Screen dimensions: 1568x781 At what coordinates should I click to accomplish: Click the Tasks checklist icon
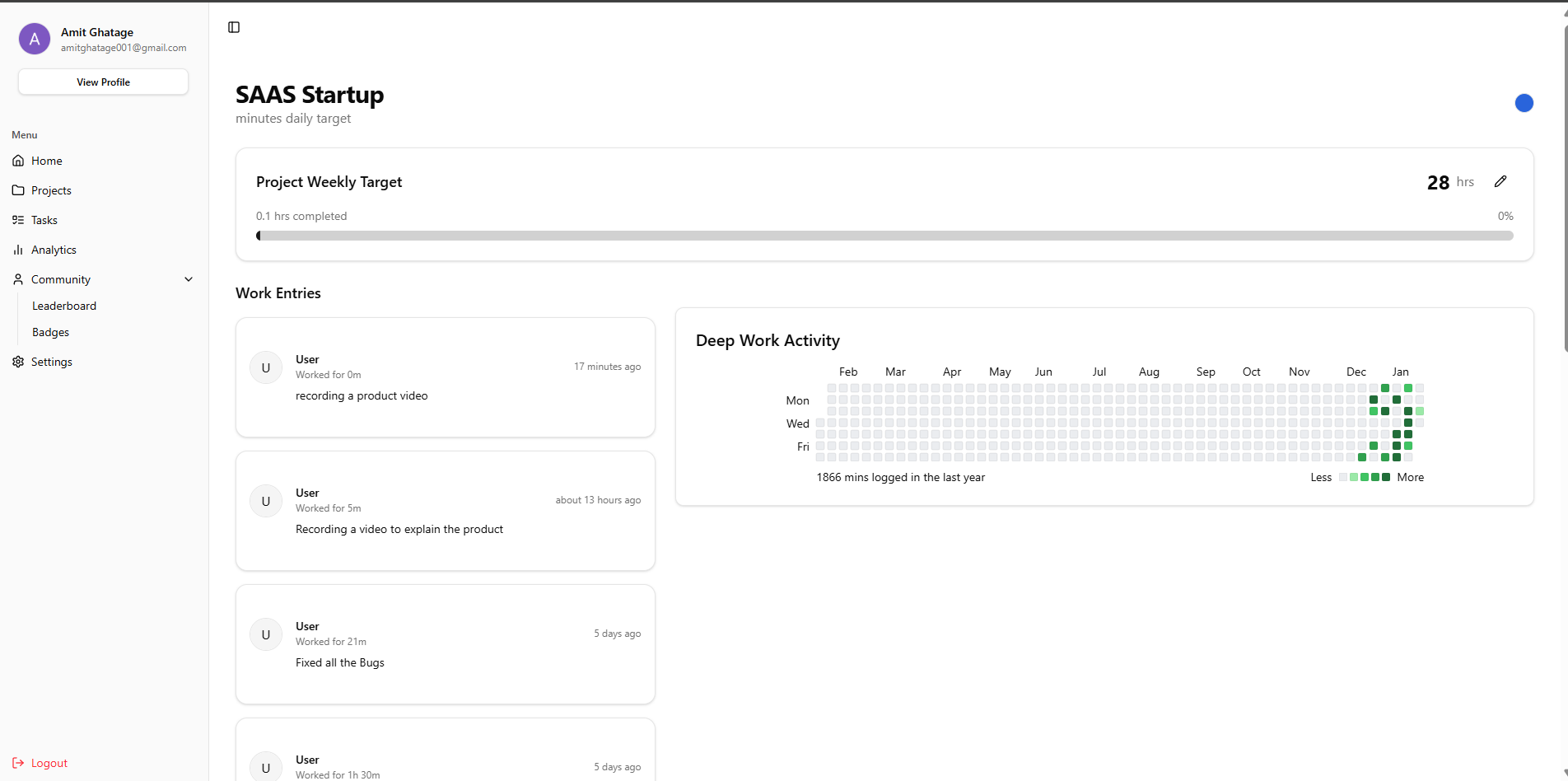[x=18, y=220]
